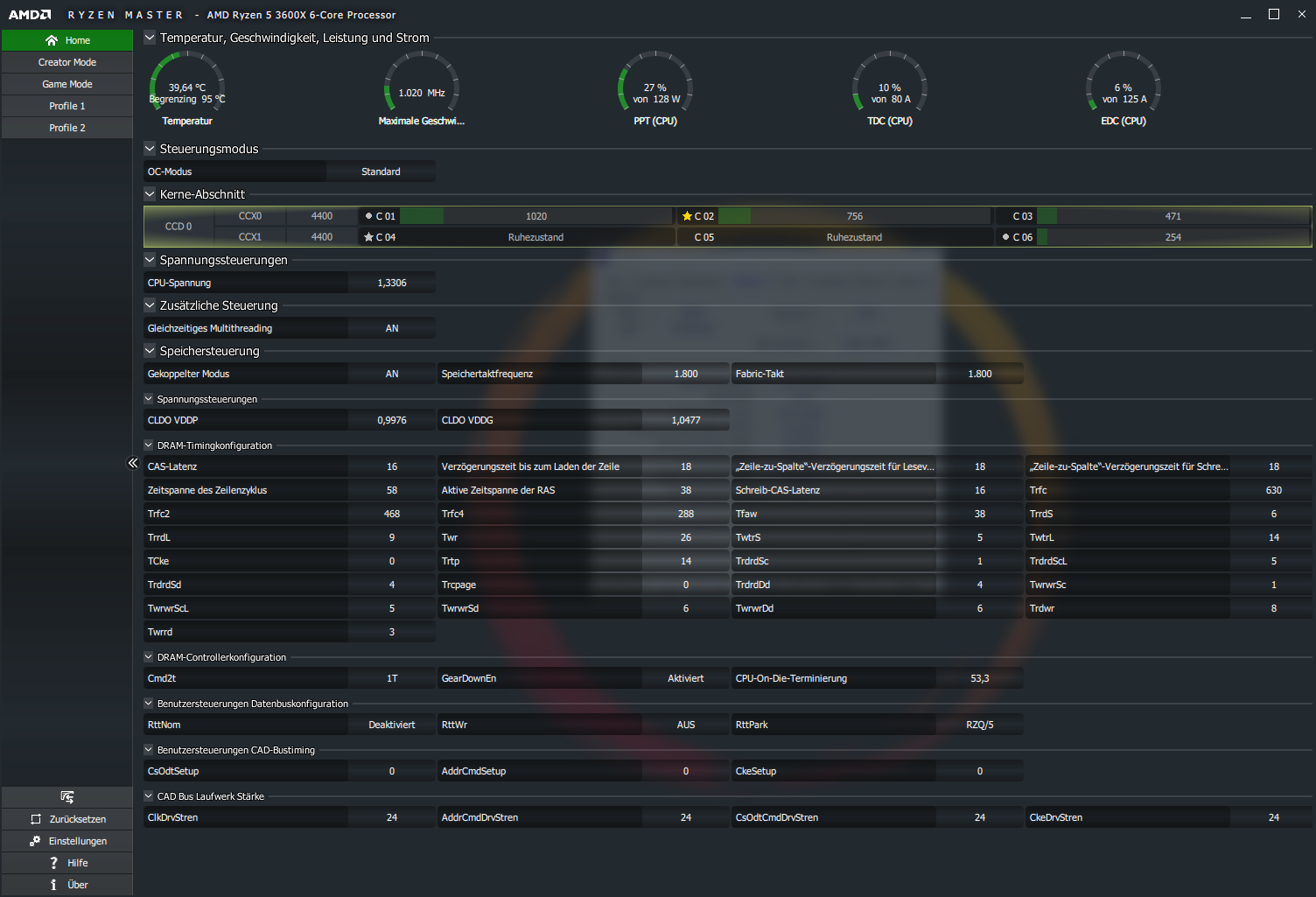Viewport: 1316px width, 897px height.
Task: Click the C 02 core frequency bar
Action: (855, 216)
